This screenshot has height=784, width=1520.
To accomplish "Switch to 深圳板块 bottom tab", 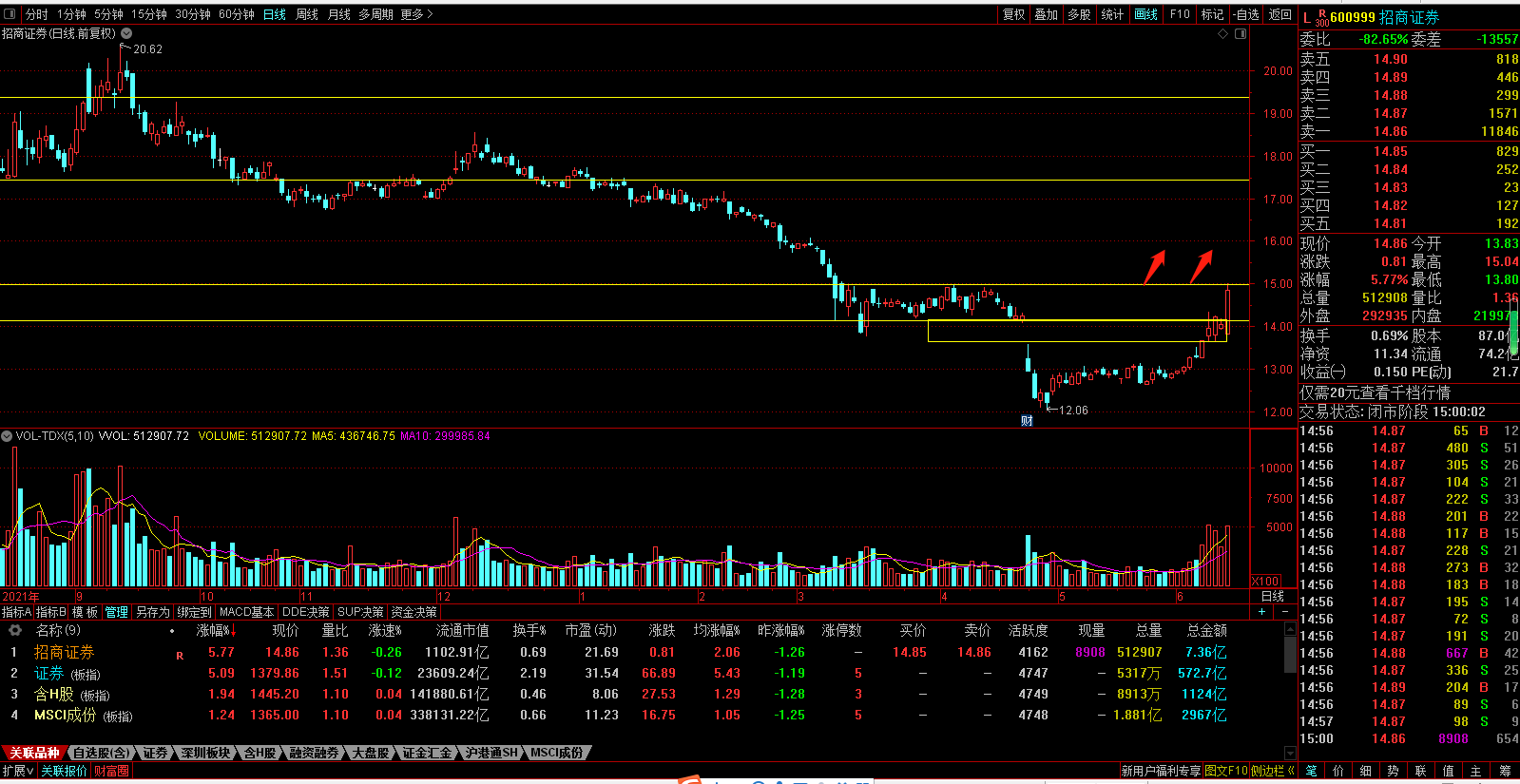I will pos(206,753).
